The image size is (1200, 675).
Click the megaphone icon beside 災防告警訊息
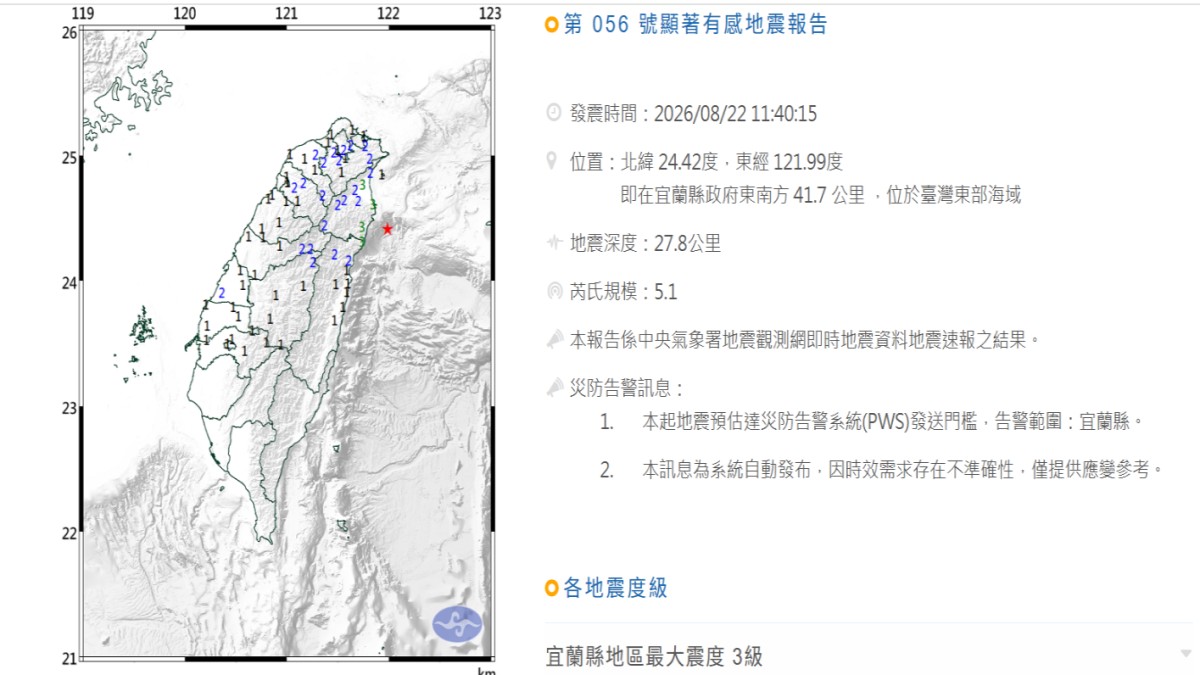coord(553,388)
